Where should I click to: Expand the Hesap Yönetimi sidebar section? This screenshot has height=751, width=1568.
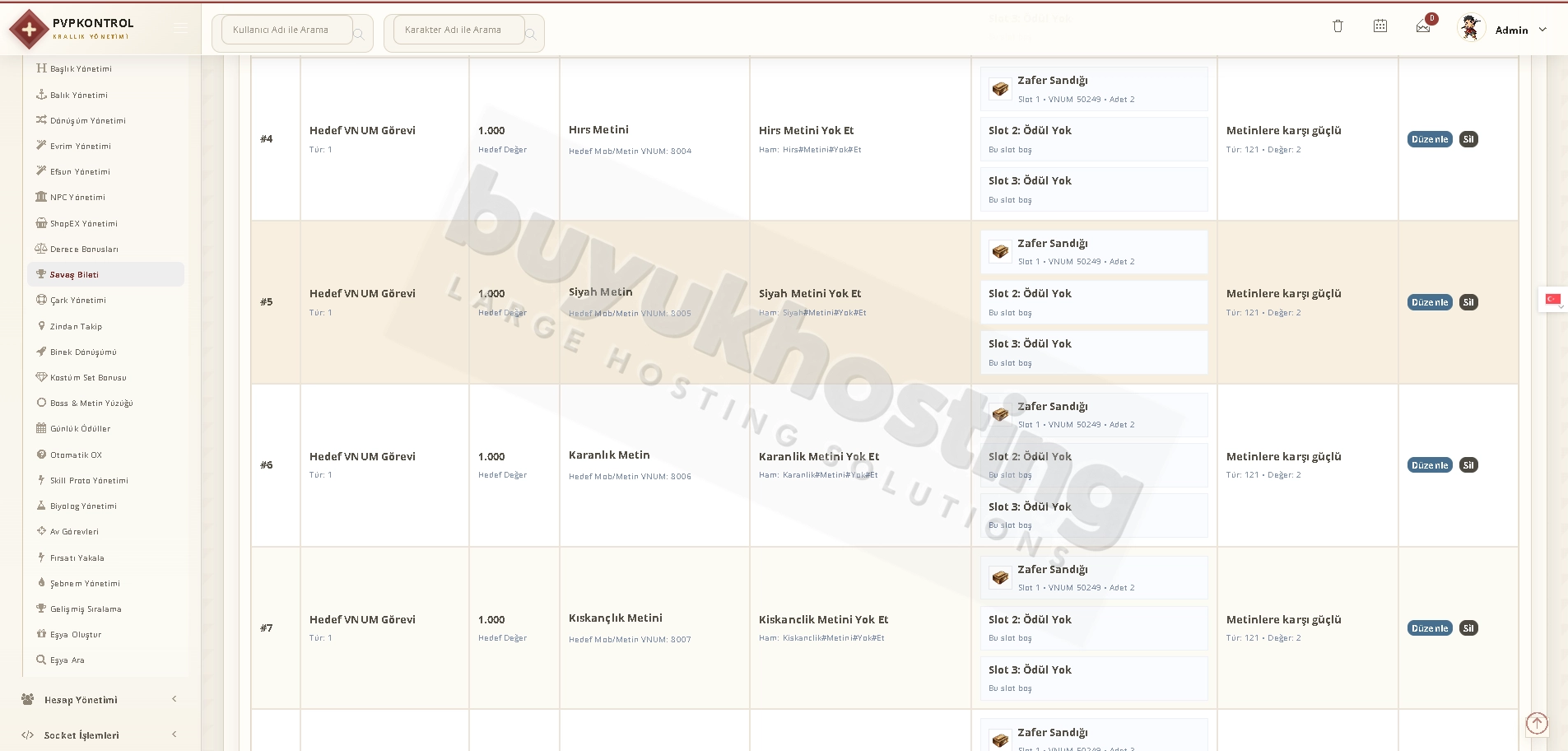click(101, 699)
